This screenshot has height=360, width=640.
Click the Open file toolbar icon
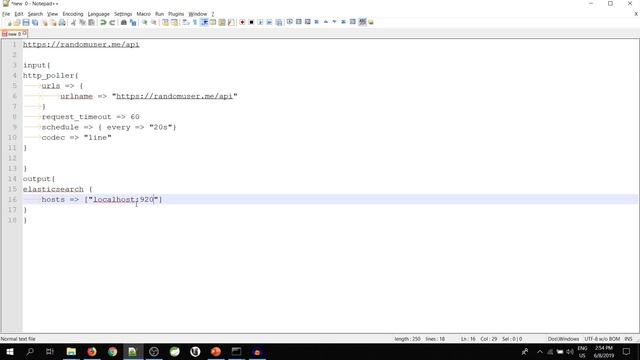tap(17, 22)
